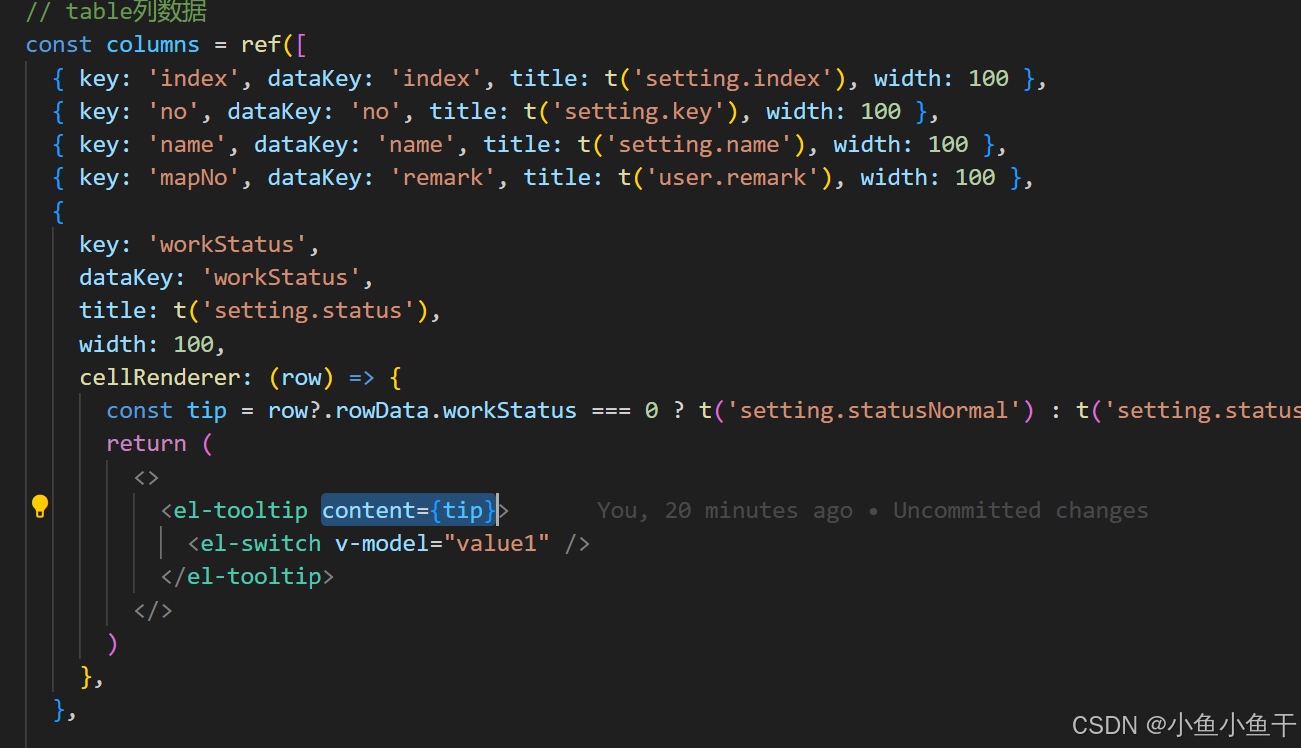1301x748 pixels.
Task: Click the closing '</>' fragment tag
Action: [x=153, y=609]
